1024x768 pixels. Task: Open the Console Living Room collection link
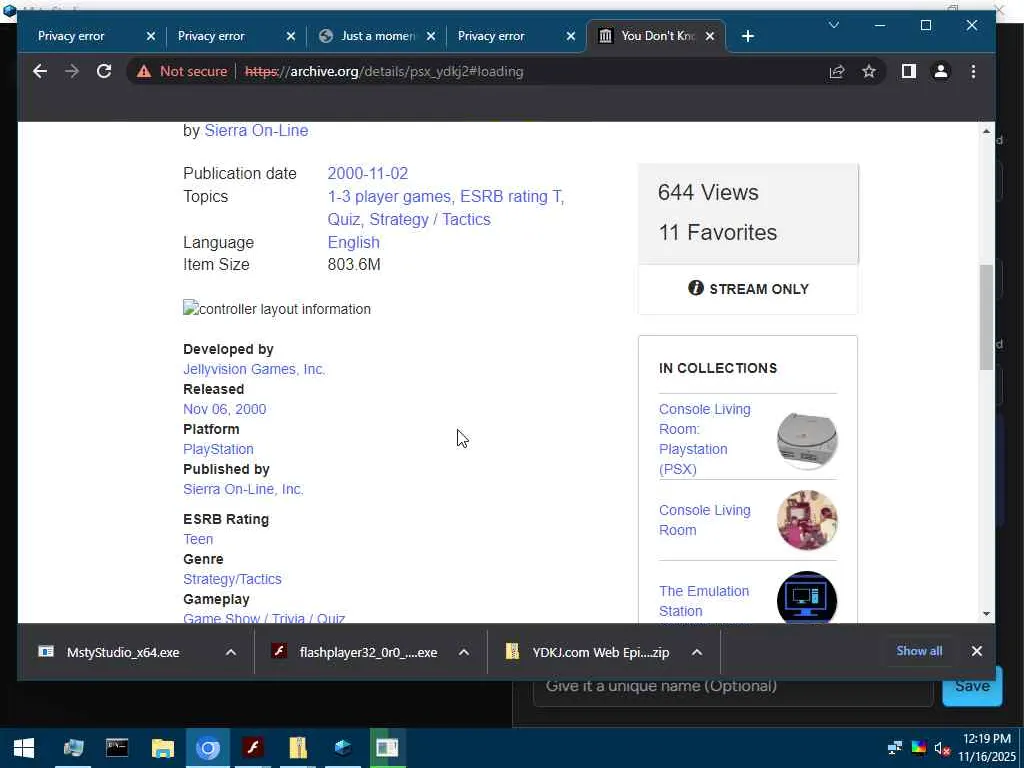(705, 520)
